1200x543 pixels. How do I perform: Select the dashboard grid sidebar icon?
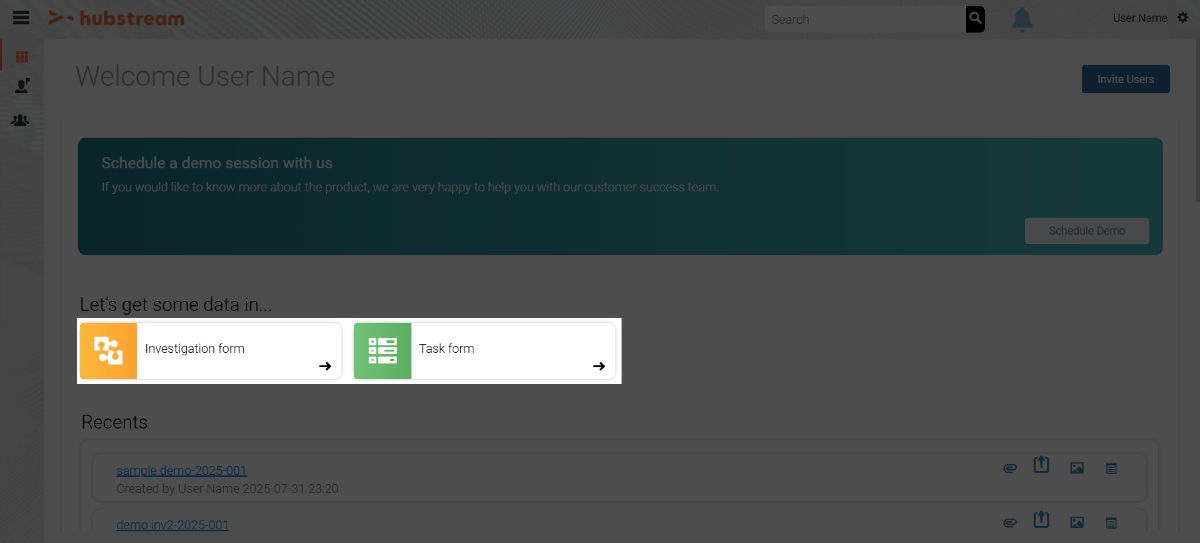22,56
